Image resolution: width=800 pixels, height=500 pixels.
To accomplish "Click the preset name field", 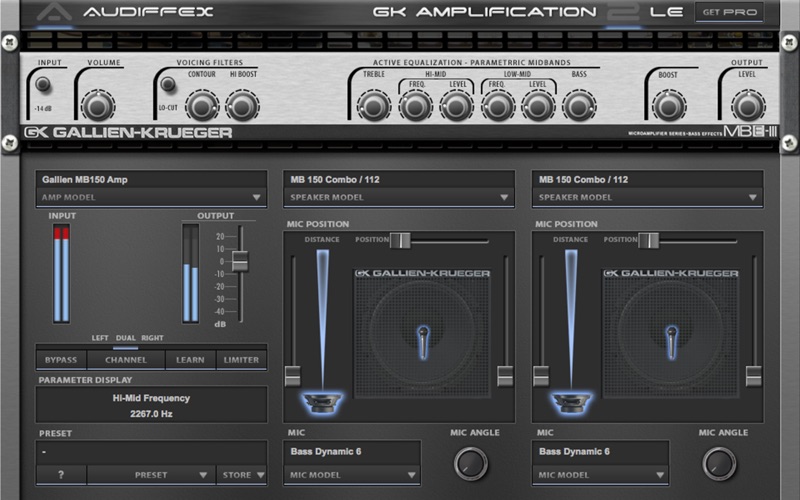I will click(151, 452).
